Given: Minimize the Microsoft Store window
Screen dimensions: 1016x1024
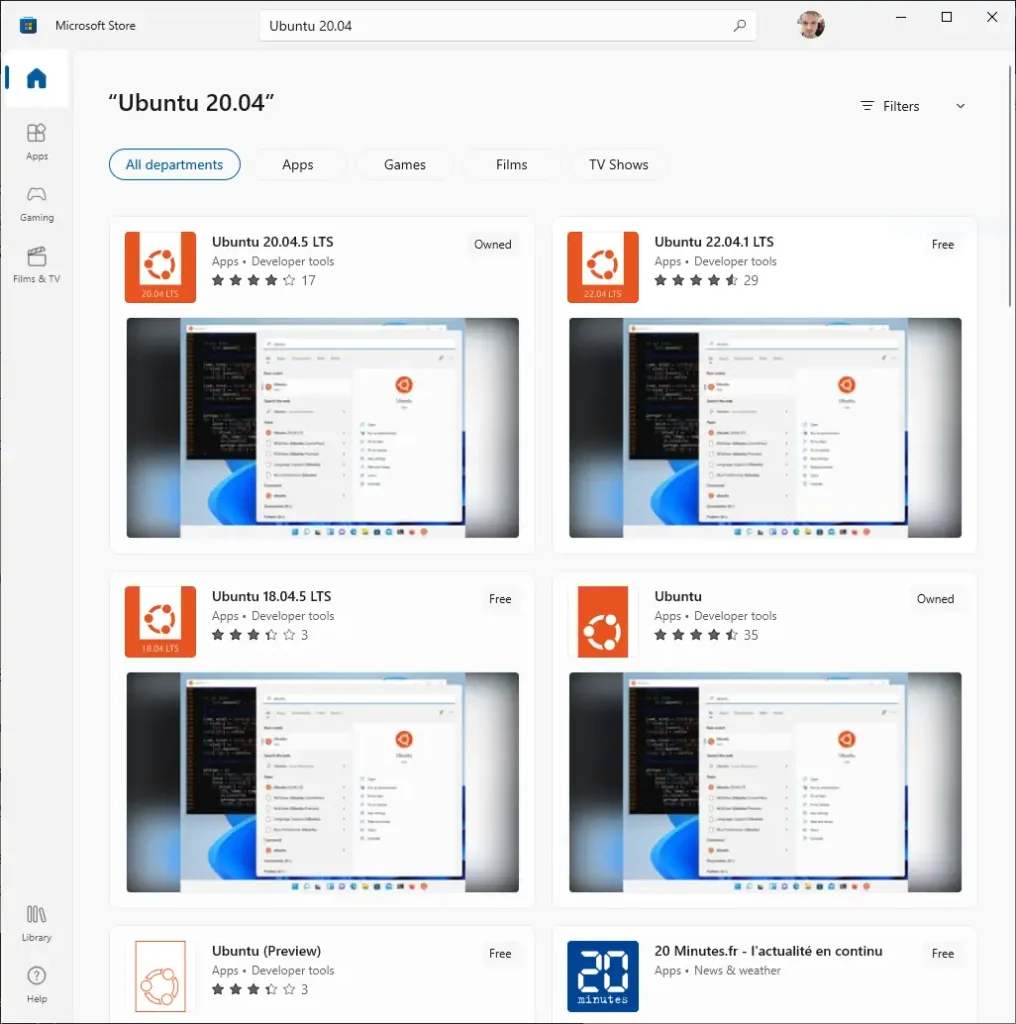Looking at the screenshot, I should pos(901,18).
